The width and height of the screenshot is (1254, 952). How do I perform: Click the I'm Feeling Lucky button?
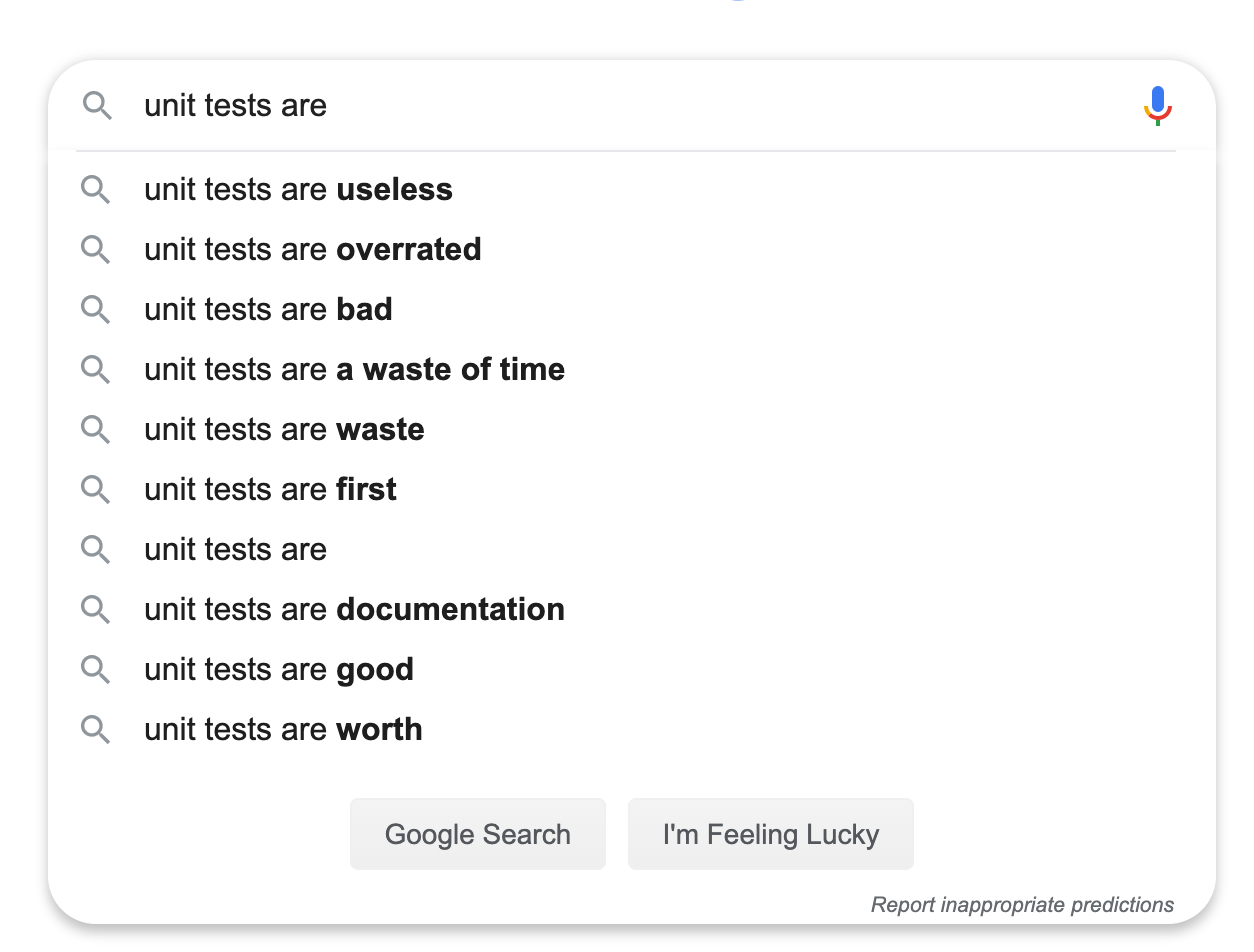point(771,834)
